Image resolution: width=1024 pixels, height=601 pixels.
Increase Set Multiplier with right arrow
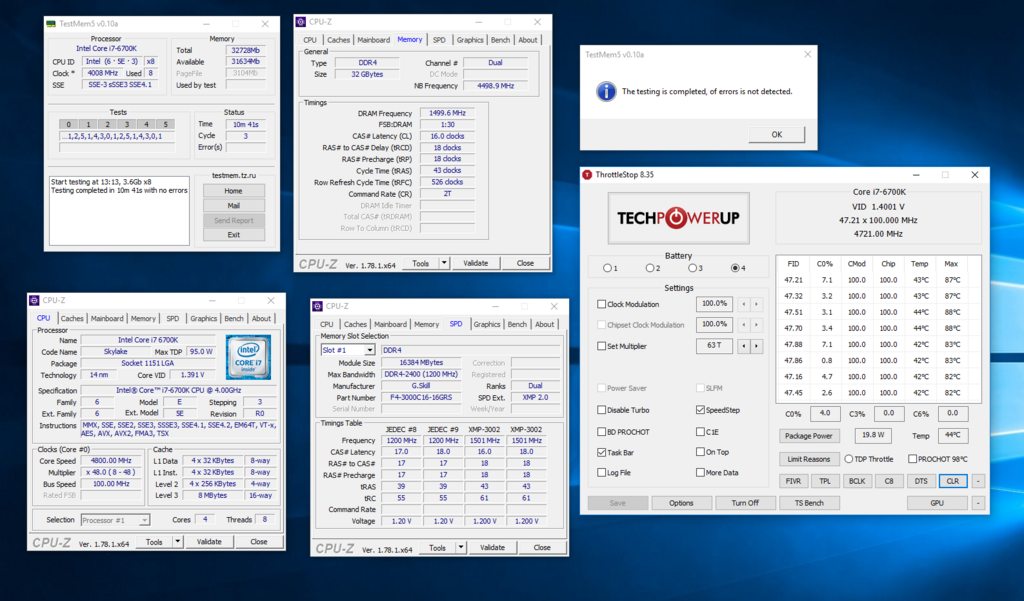click(756, 346)
